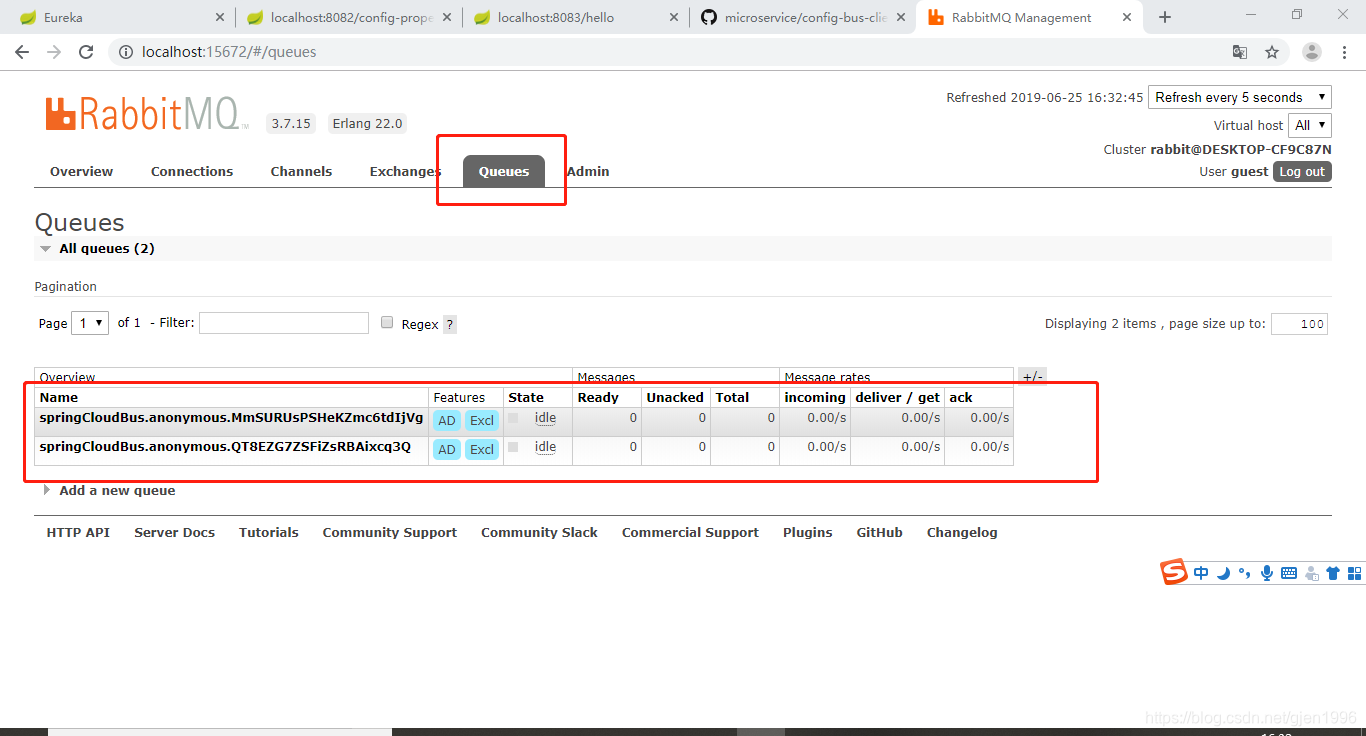Open the Server Docs link
The image size is (1366, 736).
tap(175, 532)
